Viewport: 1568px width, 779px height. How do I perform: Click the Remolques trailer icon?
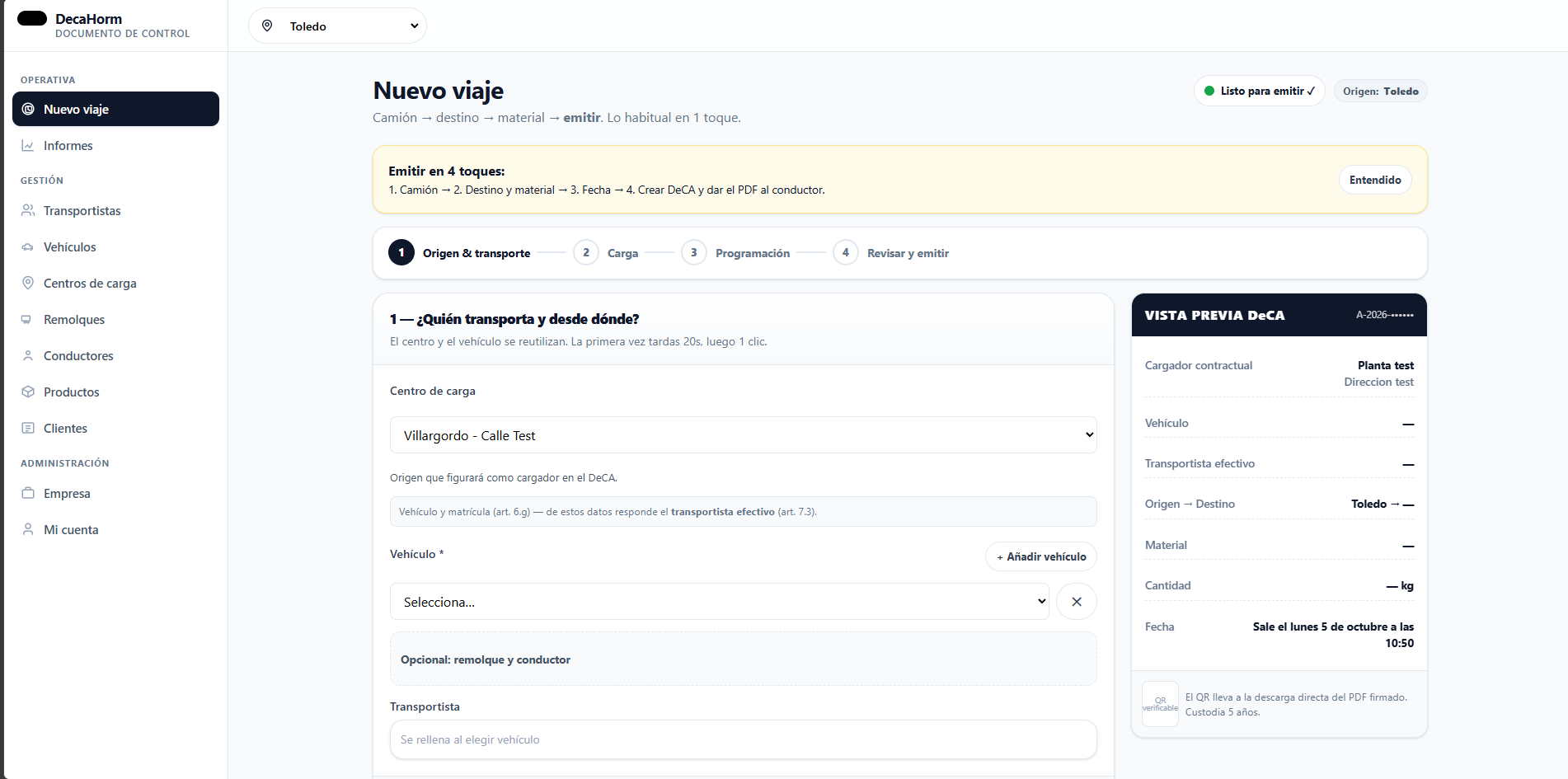[28, 319]
